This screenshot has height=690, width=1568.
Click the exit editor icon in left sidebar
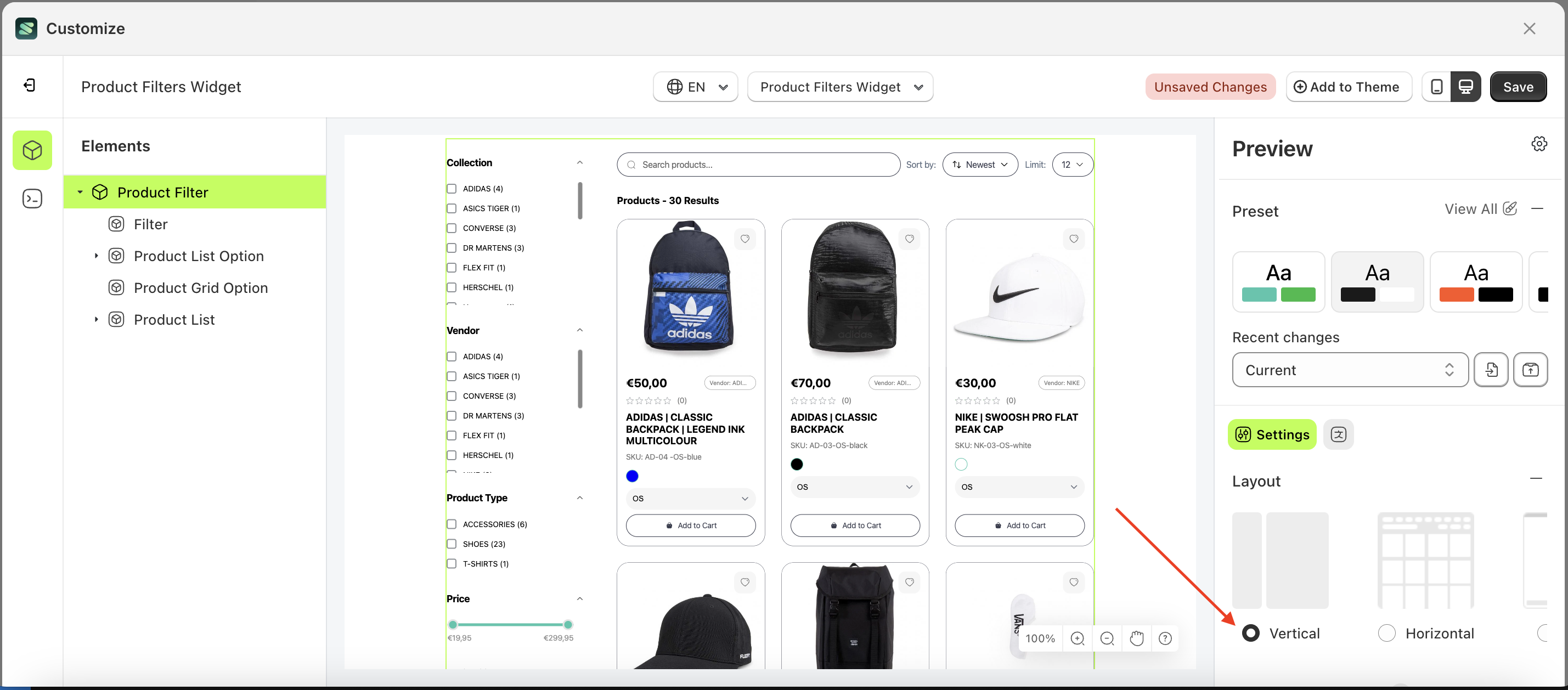29,85
